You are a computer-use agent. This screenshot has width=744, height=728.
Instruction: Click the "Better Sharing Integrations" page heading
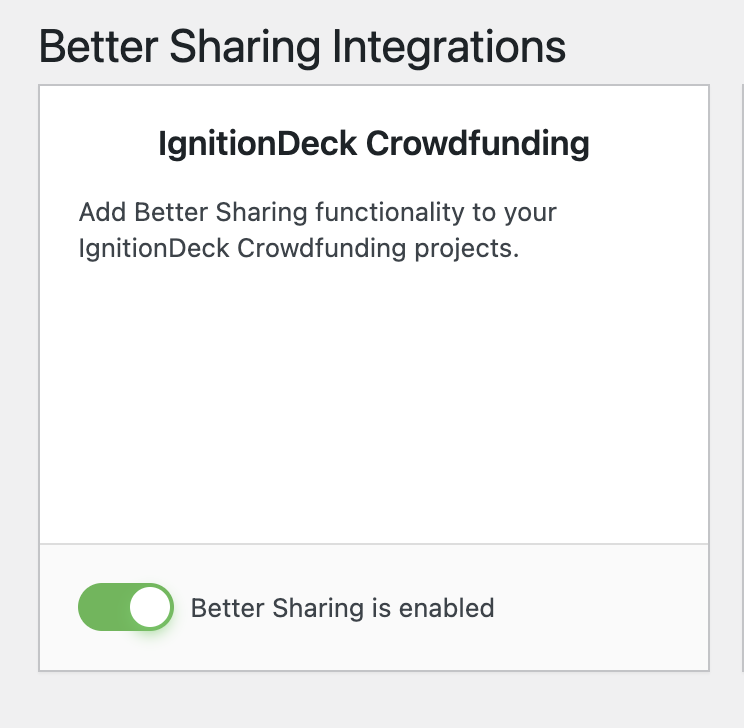302,46
